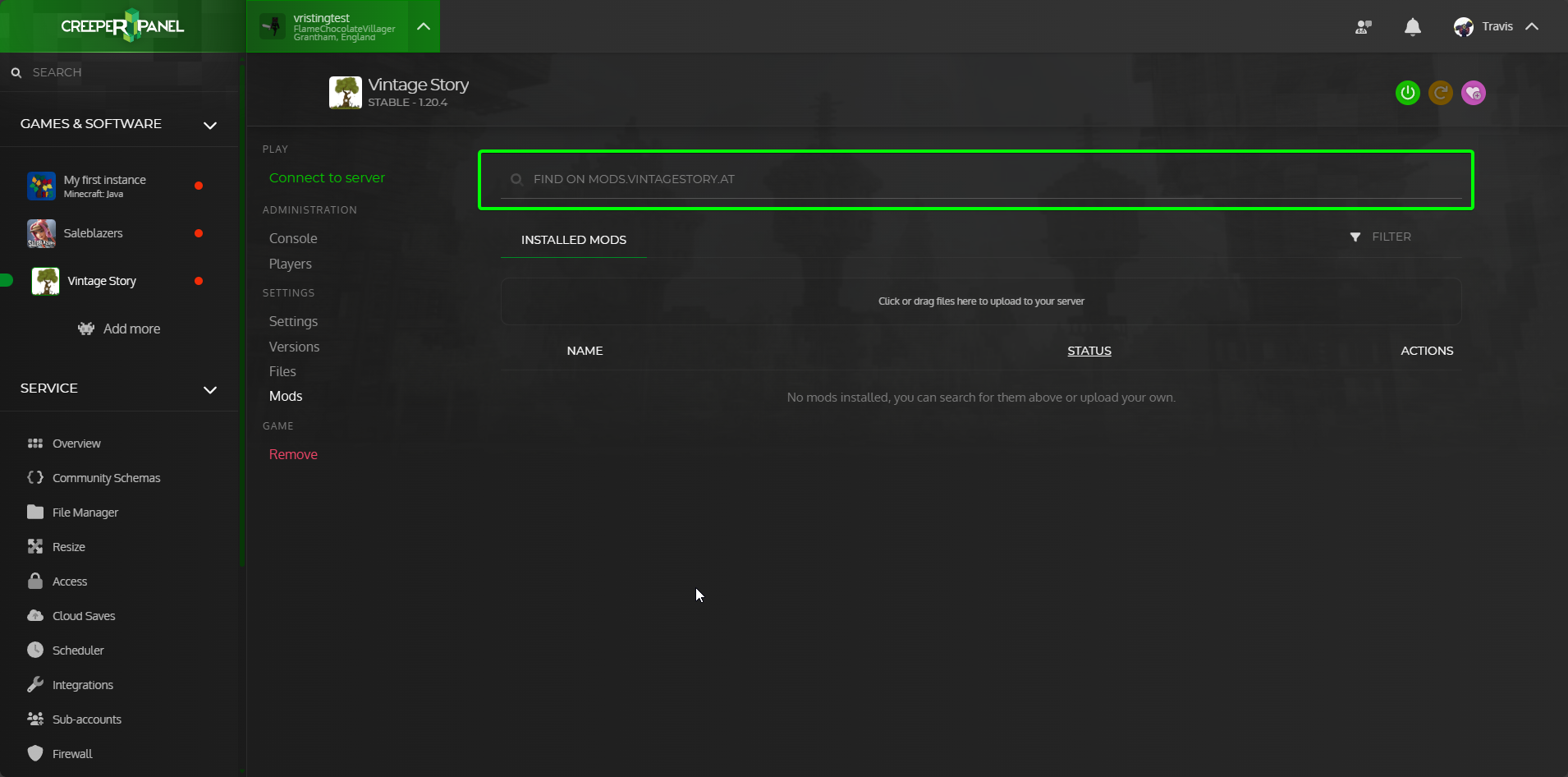Click the sidebar search magnifier icon
This screenshot has width=1568, height=777.
(16, 73)
